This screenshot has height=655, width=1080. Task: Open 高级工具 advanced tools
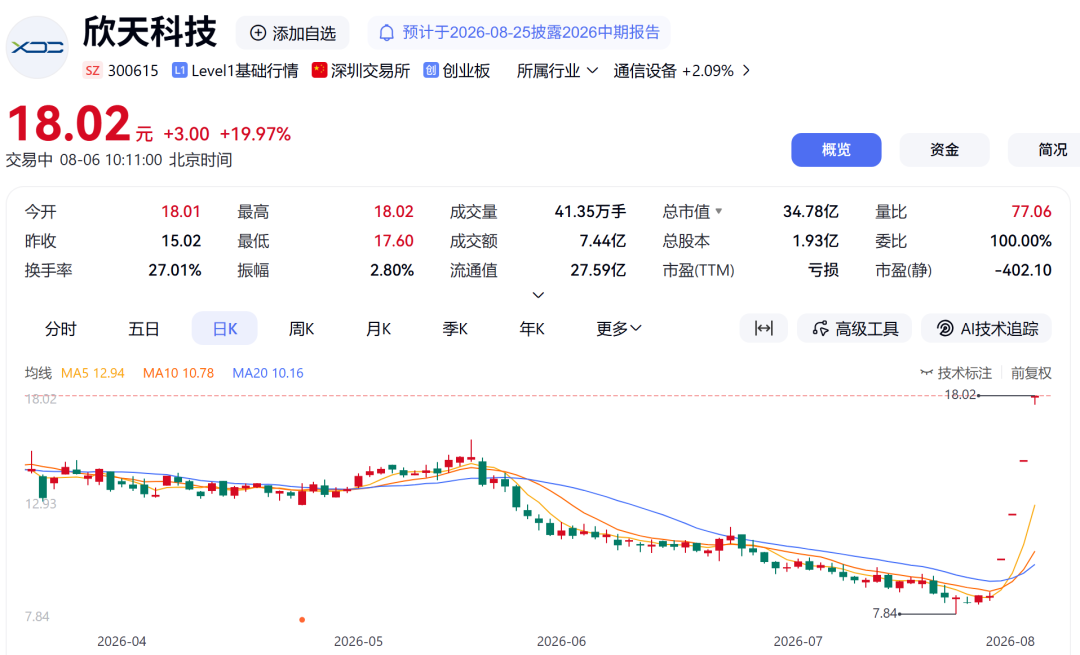click(x=855, y=329)
